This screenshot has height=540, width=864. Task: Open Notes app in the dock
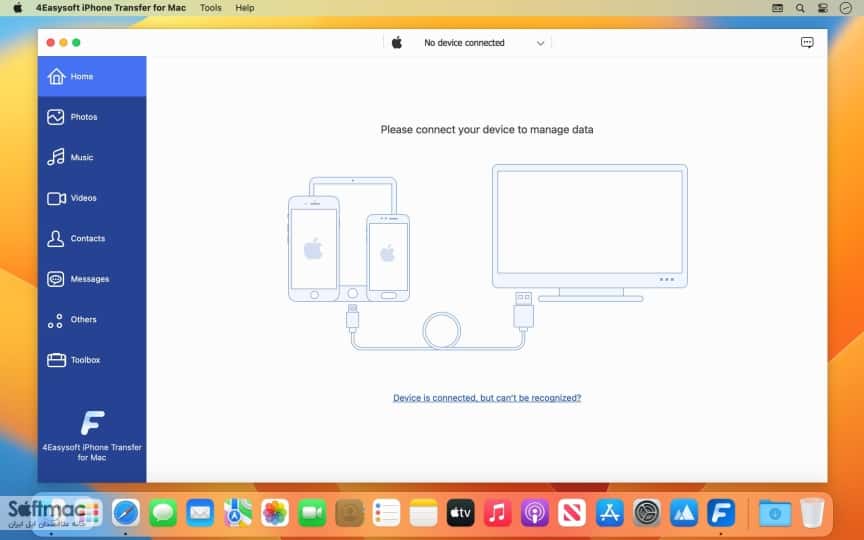click(x=423, y=513)
